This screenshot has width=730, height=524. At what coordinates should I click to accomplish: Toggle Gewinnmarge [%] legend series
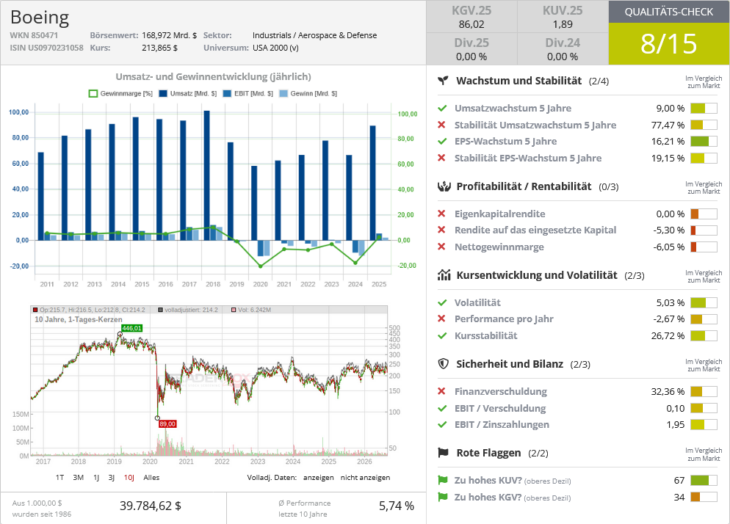(x=121, y=94)
